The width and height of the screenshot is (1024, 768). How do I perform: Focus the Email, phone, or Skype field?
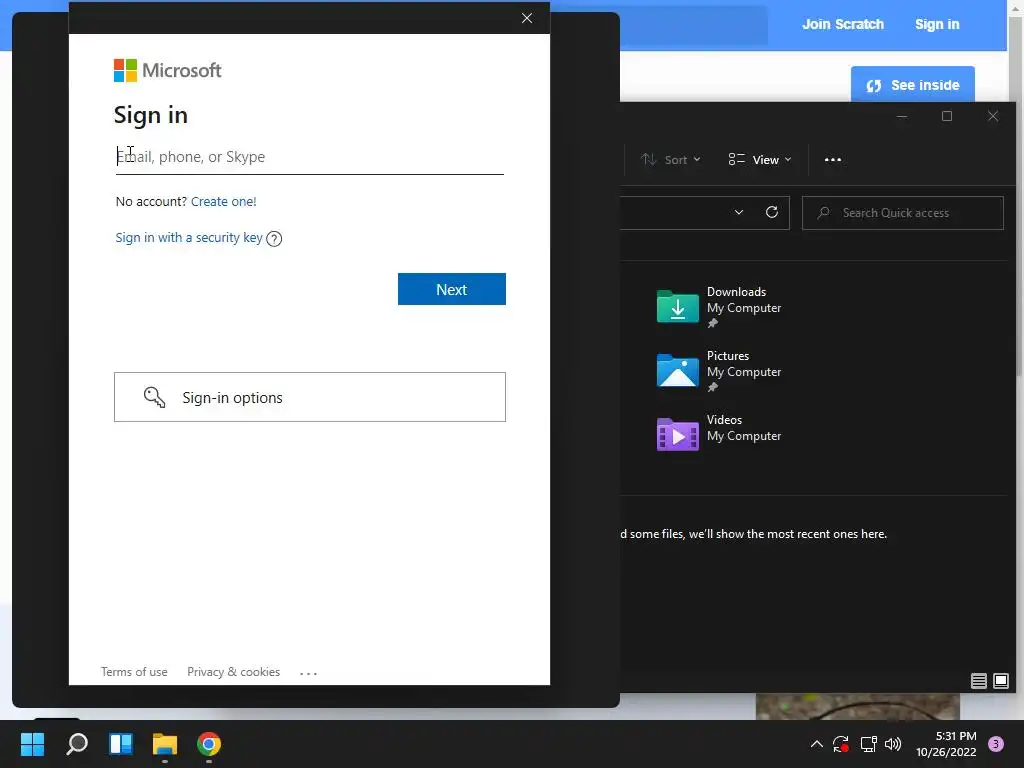(310, 157)
